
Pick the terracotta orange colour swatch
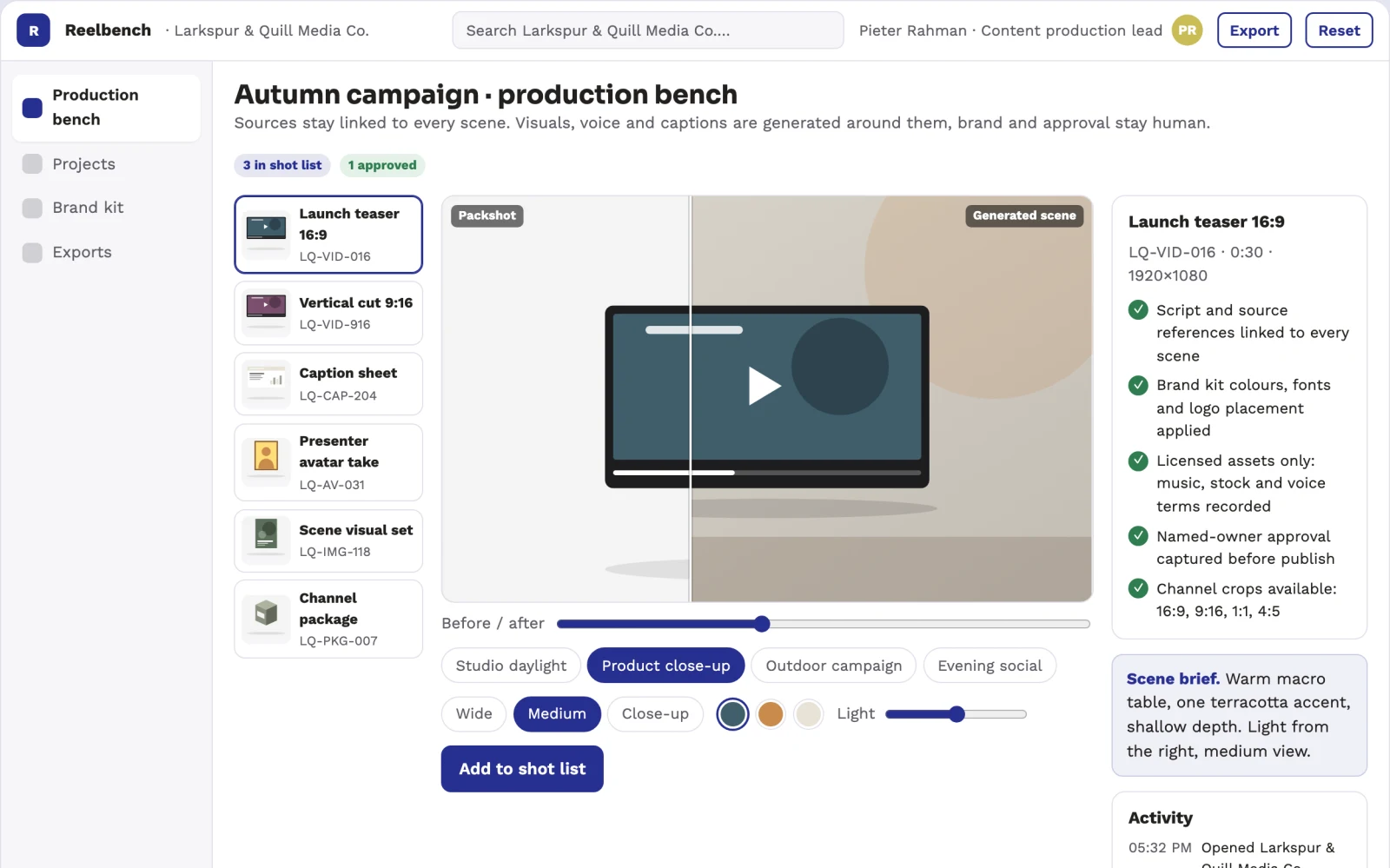coord(771,714)
